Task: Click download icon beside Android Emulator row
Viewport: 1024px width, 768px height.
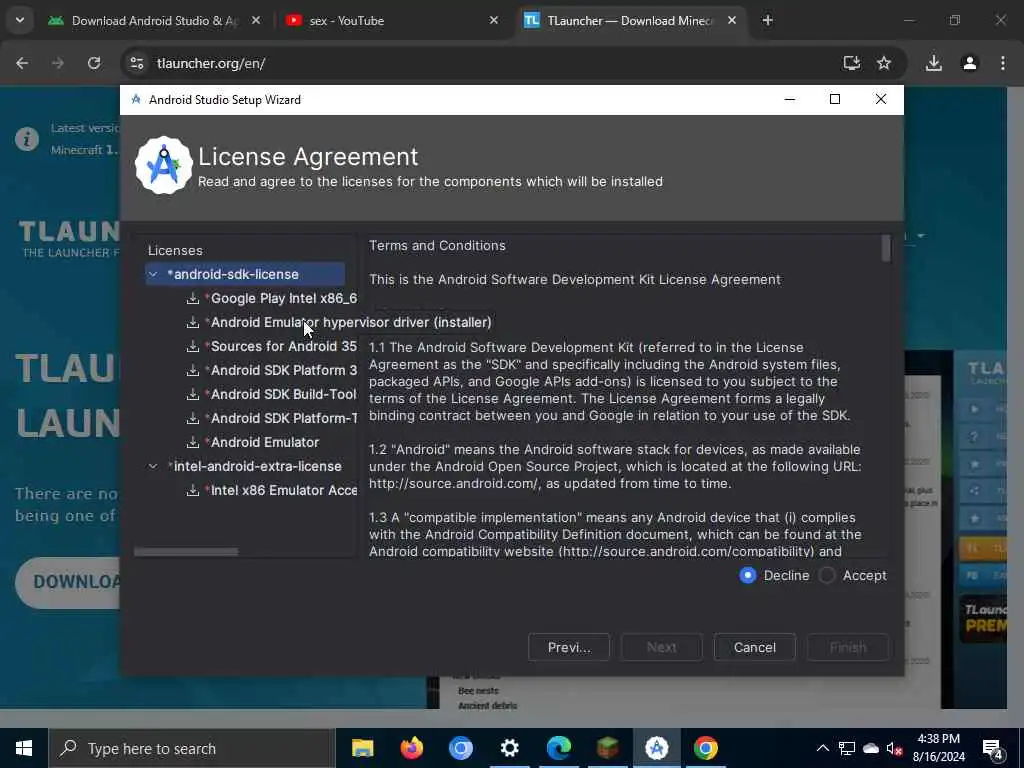Action: coord(193,442)
